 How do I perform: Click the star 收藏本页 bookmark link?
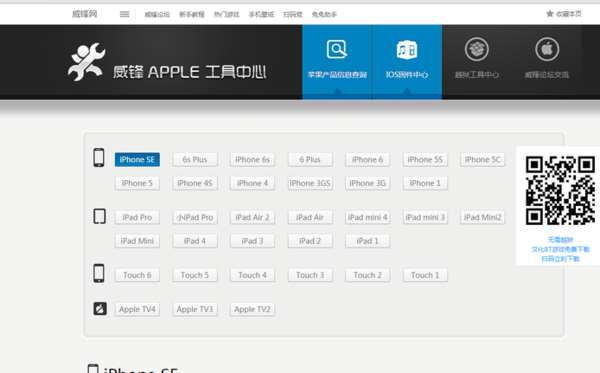tap(564, 14)
